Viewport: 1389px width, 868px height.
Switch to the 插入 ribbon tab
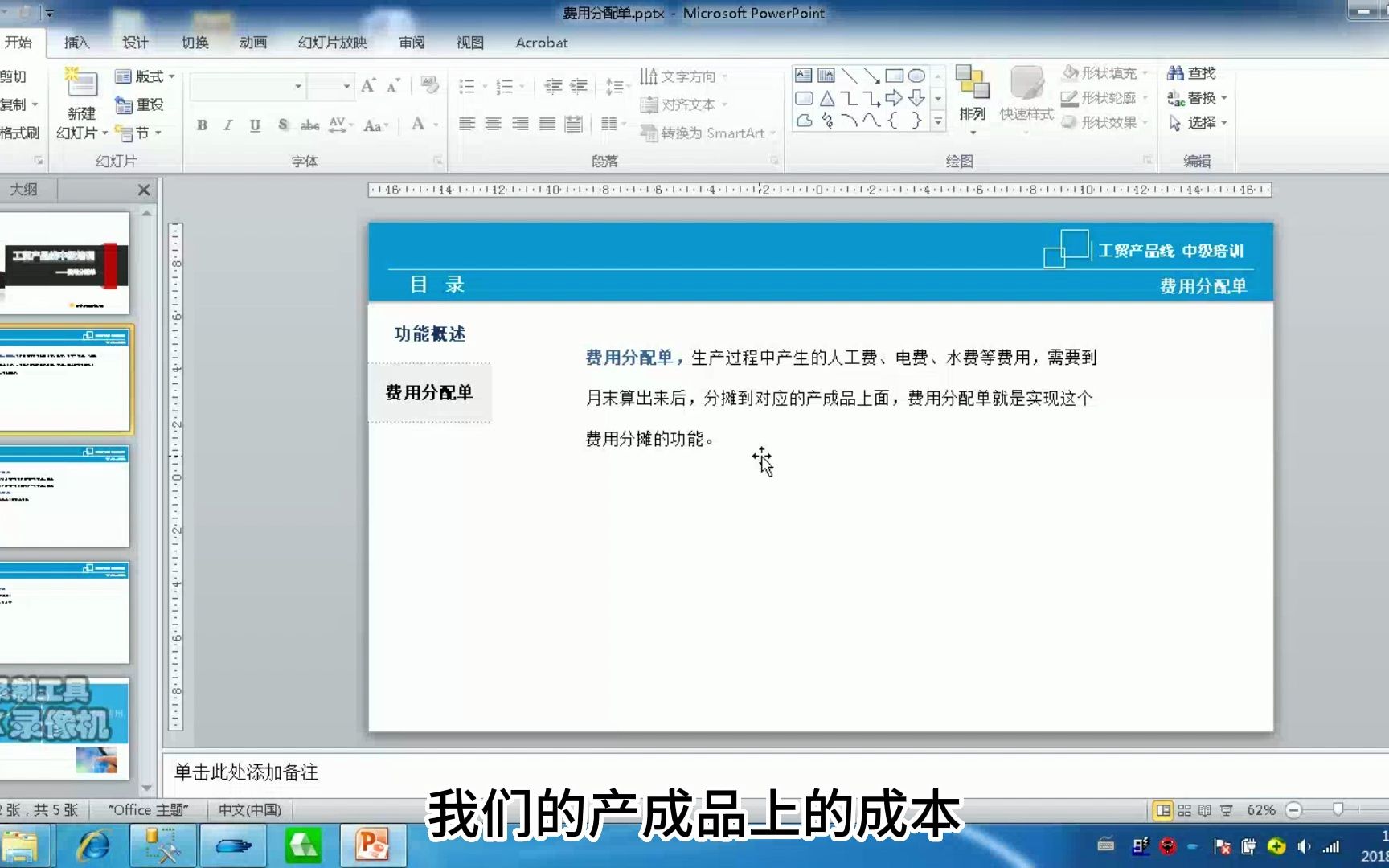click(x=76, y=43)
